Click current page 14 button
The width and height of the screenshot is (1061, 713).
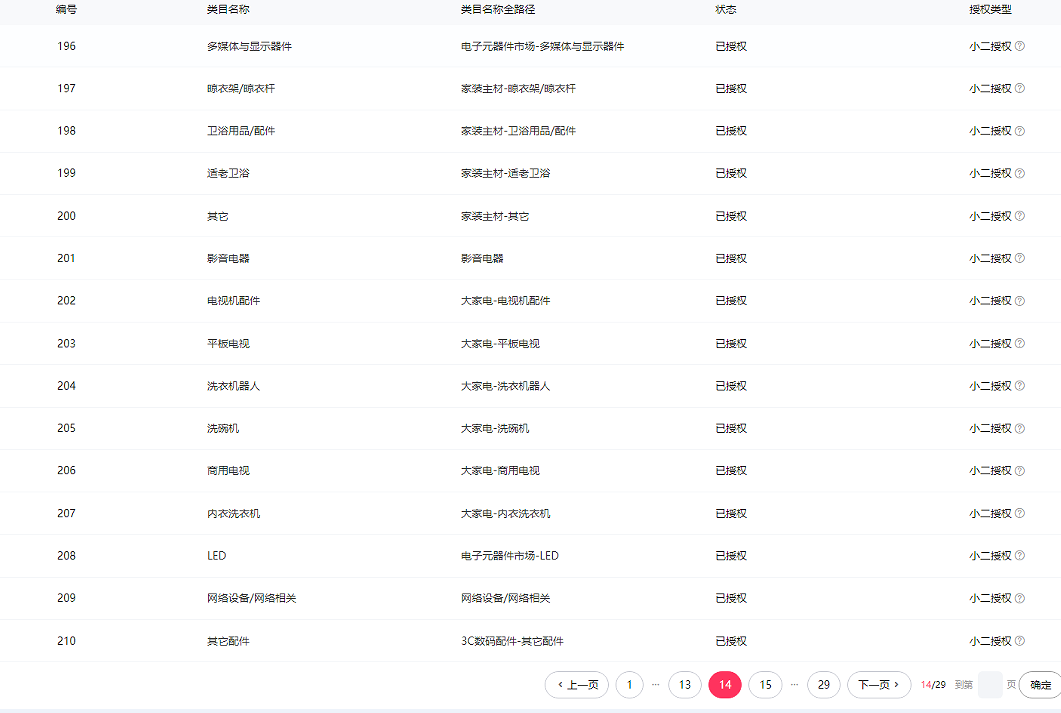pos(725,685)
